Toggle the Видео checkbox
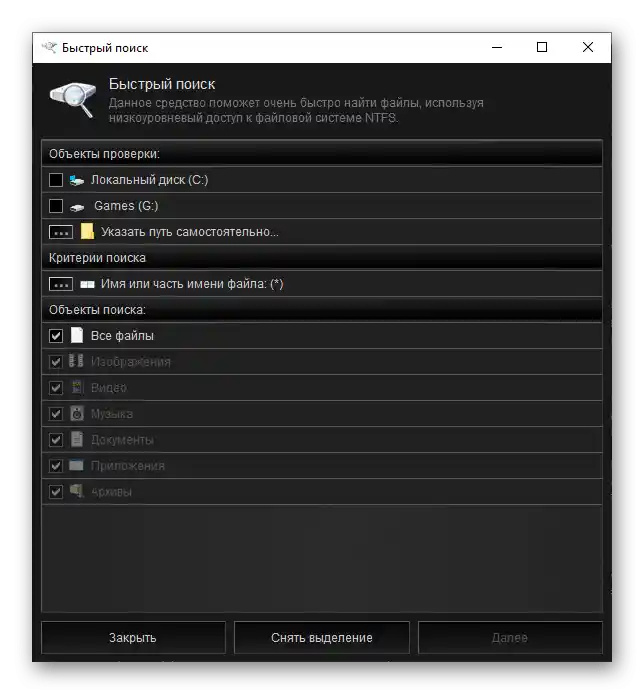The image size is (644, 694). pyautogui.click(x=56, y=388)
